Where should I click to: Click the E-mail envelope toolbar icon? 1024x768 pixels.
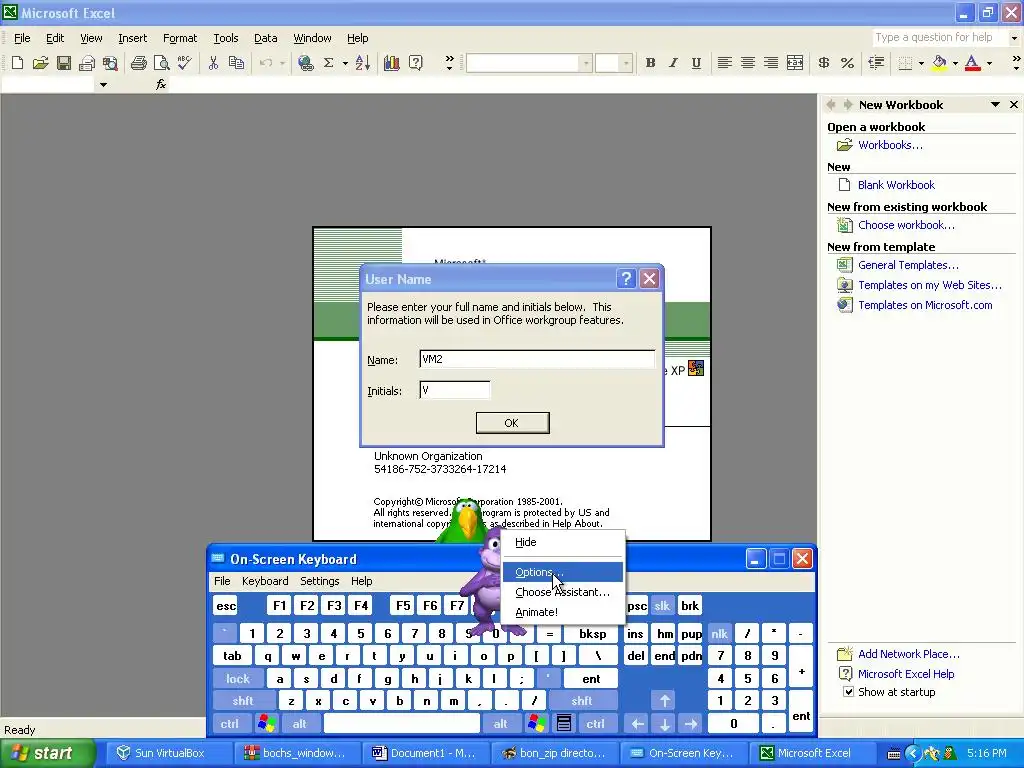87,63
